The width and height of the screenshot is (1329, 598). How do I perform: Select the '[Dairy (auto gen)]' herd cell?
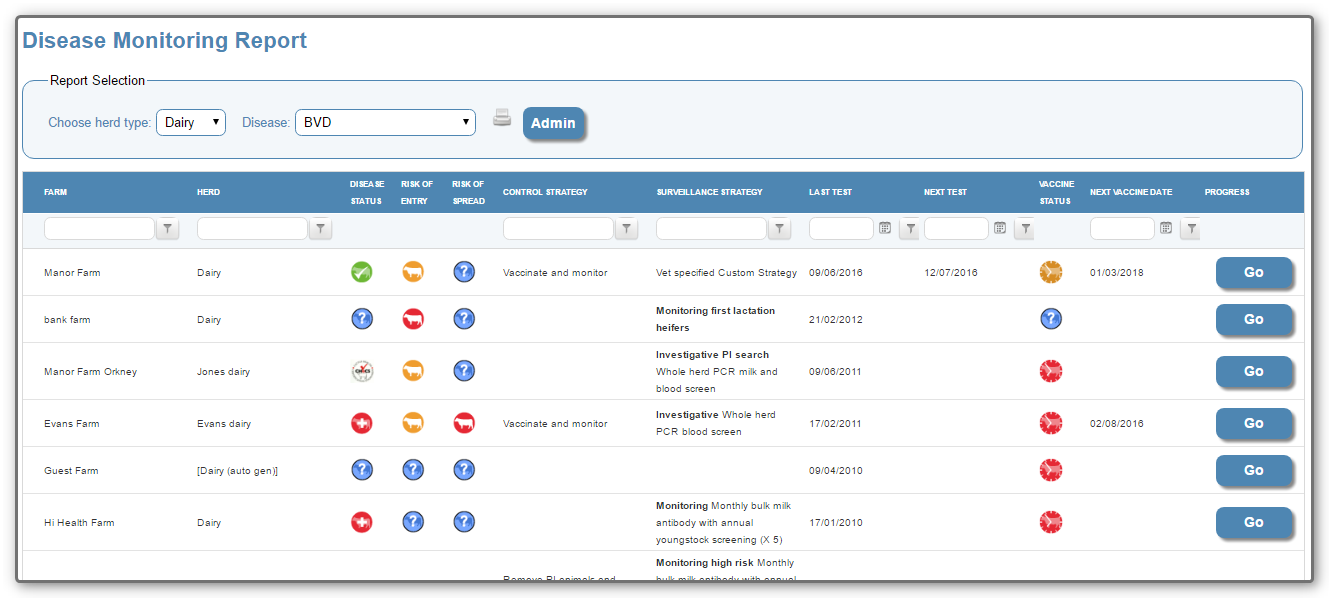click(238, 471)
